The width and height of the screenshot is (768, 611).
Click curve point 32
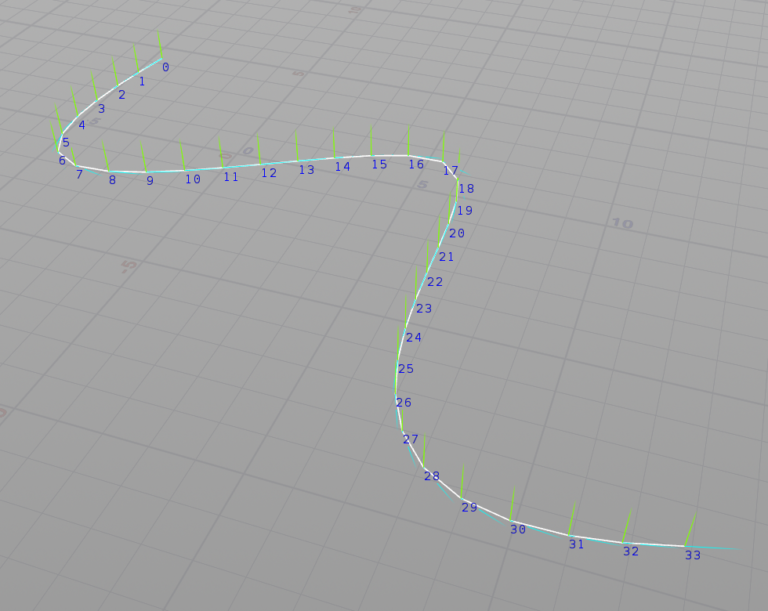(624, 542)
